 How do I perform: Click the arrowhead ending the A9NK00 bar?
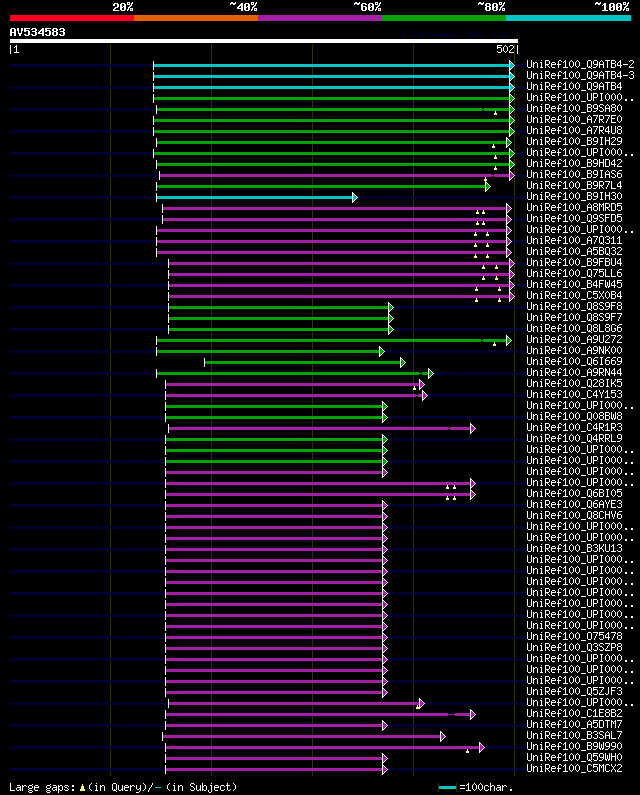(x=382, y=351)
